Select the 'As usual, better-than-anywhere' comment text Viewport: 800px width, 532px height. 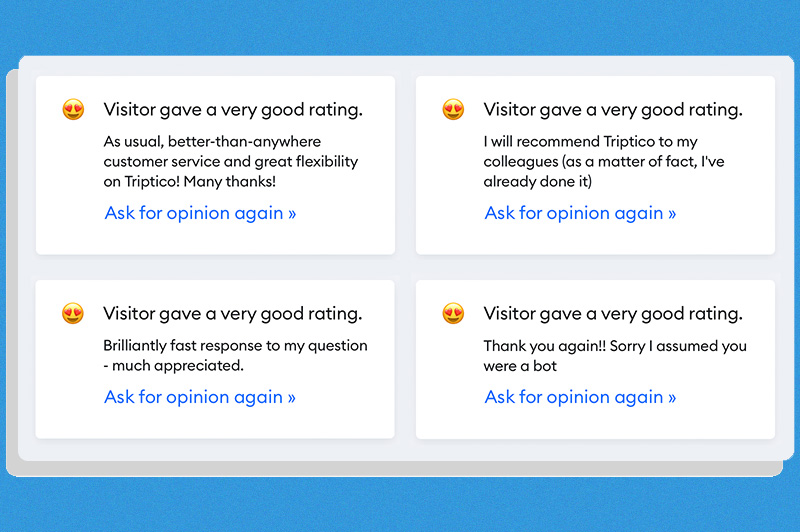230,161
